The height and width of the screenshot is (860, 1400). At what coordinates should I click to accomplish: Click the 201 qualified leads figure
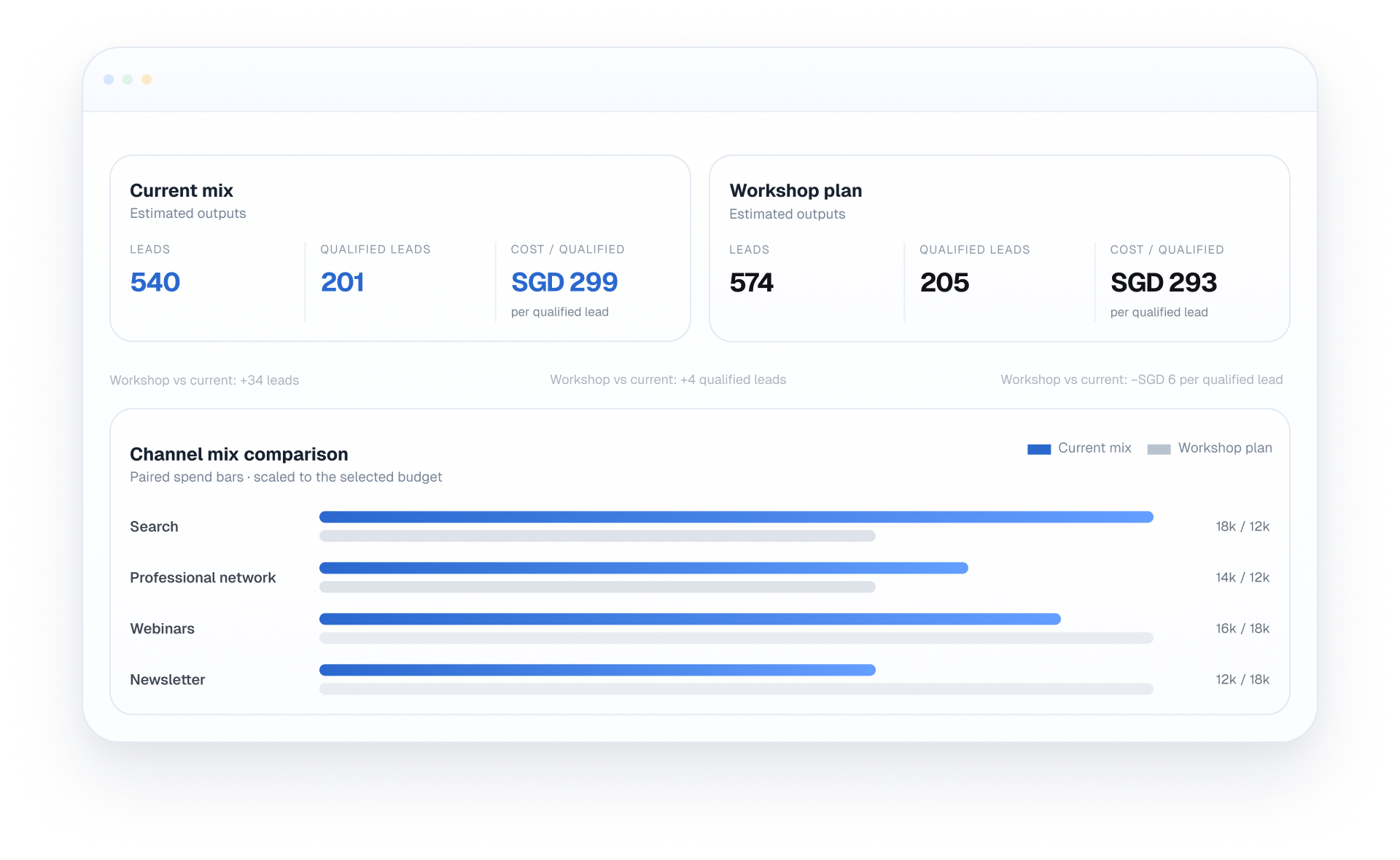click(x=342, y=282)
